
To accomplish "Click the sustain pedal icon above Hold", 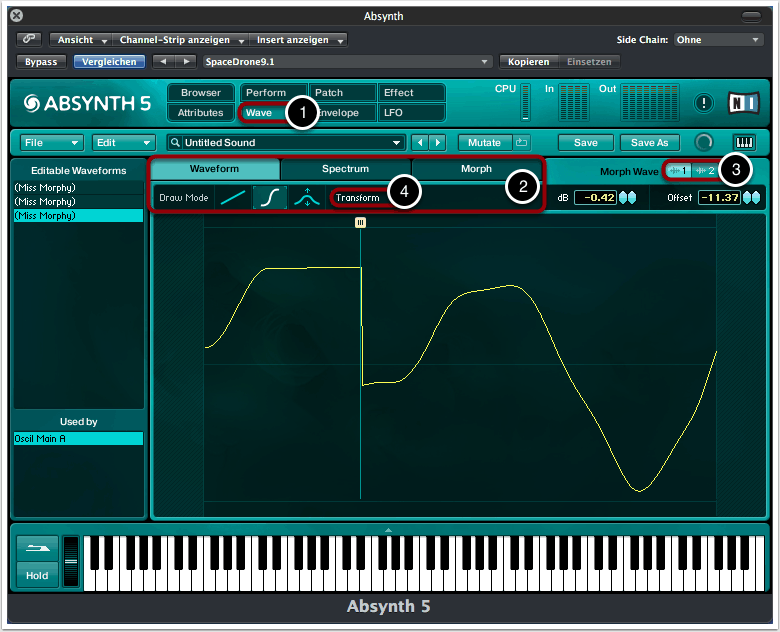I will [37, 549].
